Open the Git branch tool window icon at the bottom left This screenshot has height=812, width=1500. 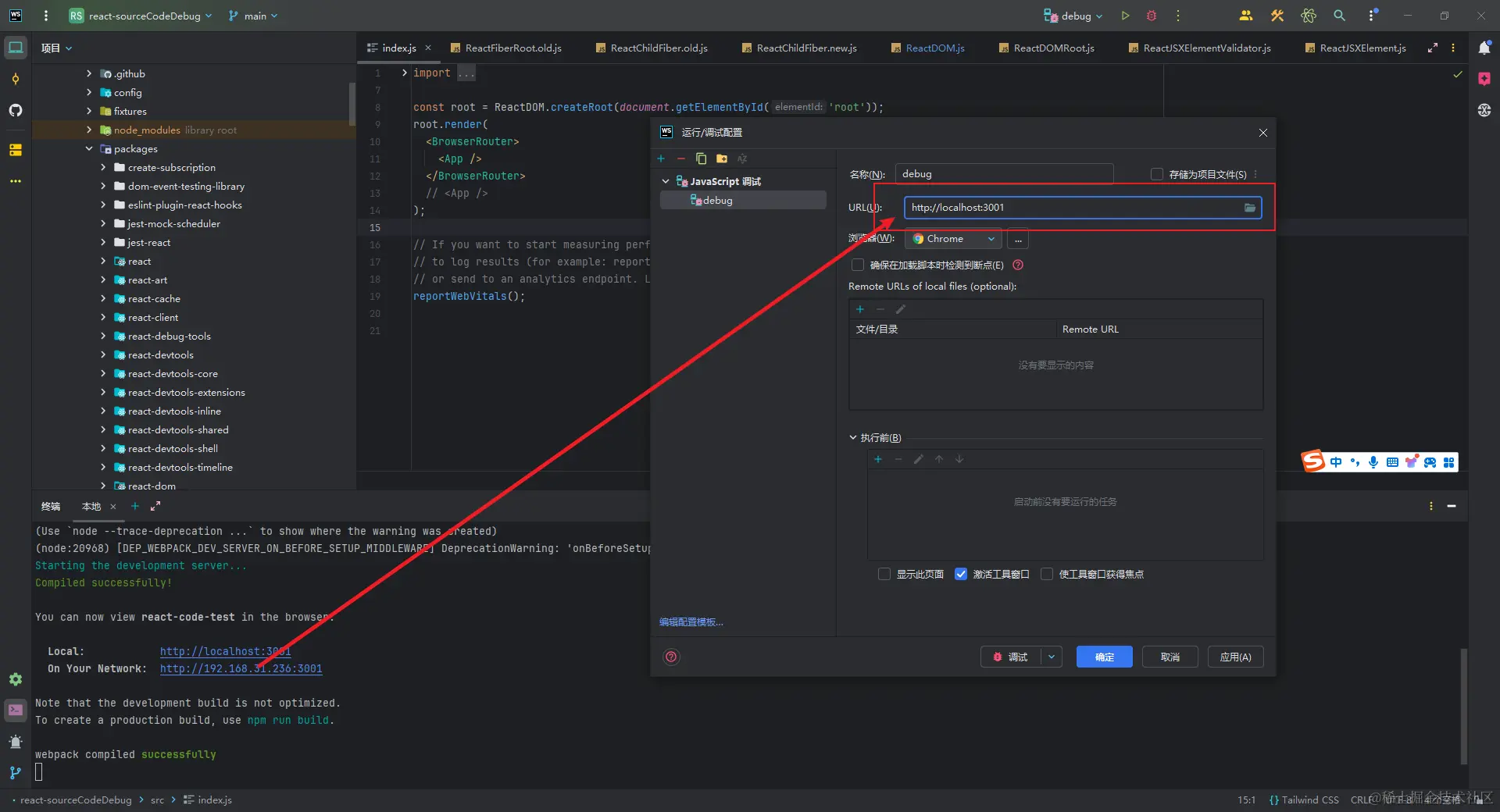[x=16, y=773]
